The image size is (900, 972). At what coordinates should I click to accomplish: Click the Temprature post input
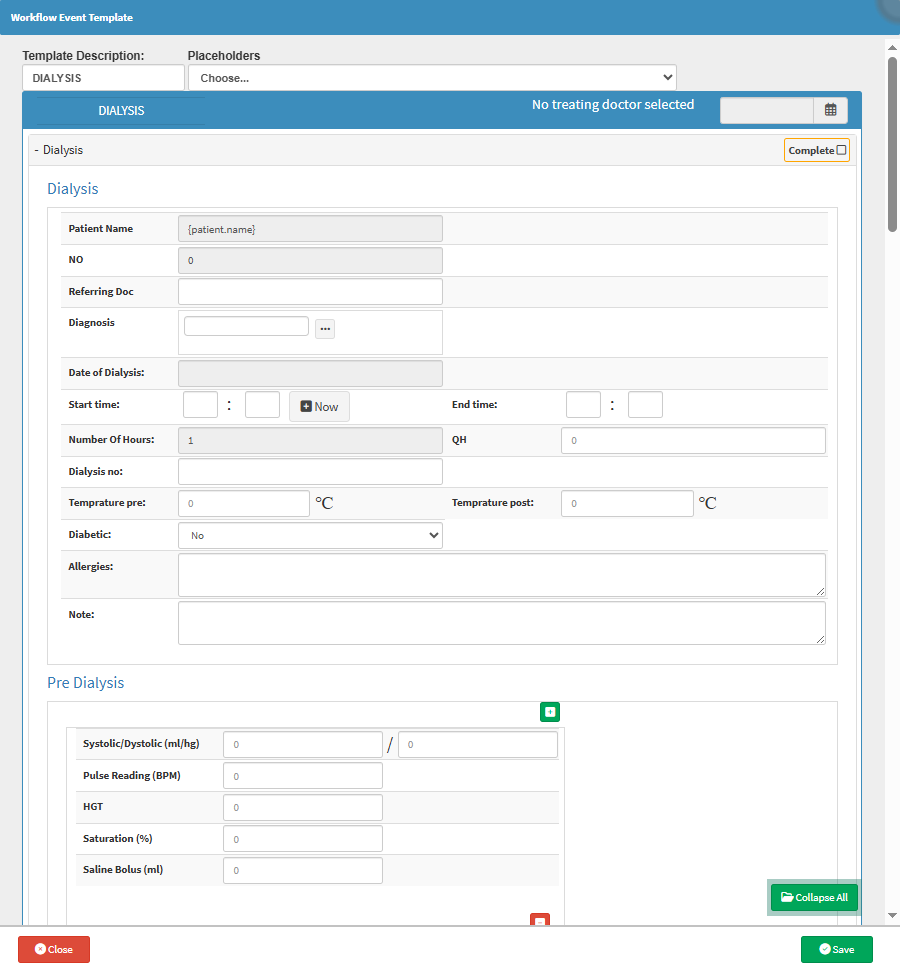627,504
